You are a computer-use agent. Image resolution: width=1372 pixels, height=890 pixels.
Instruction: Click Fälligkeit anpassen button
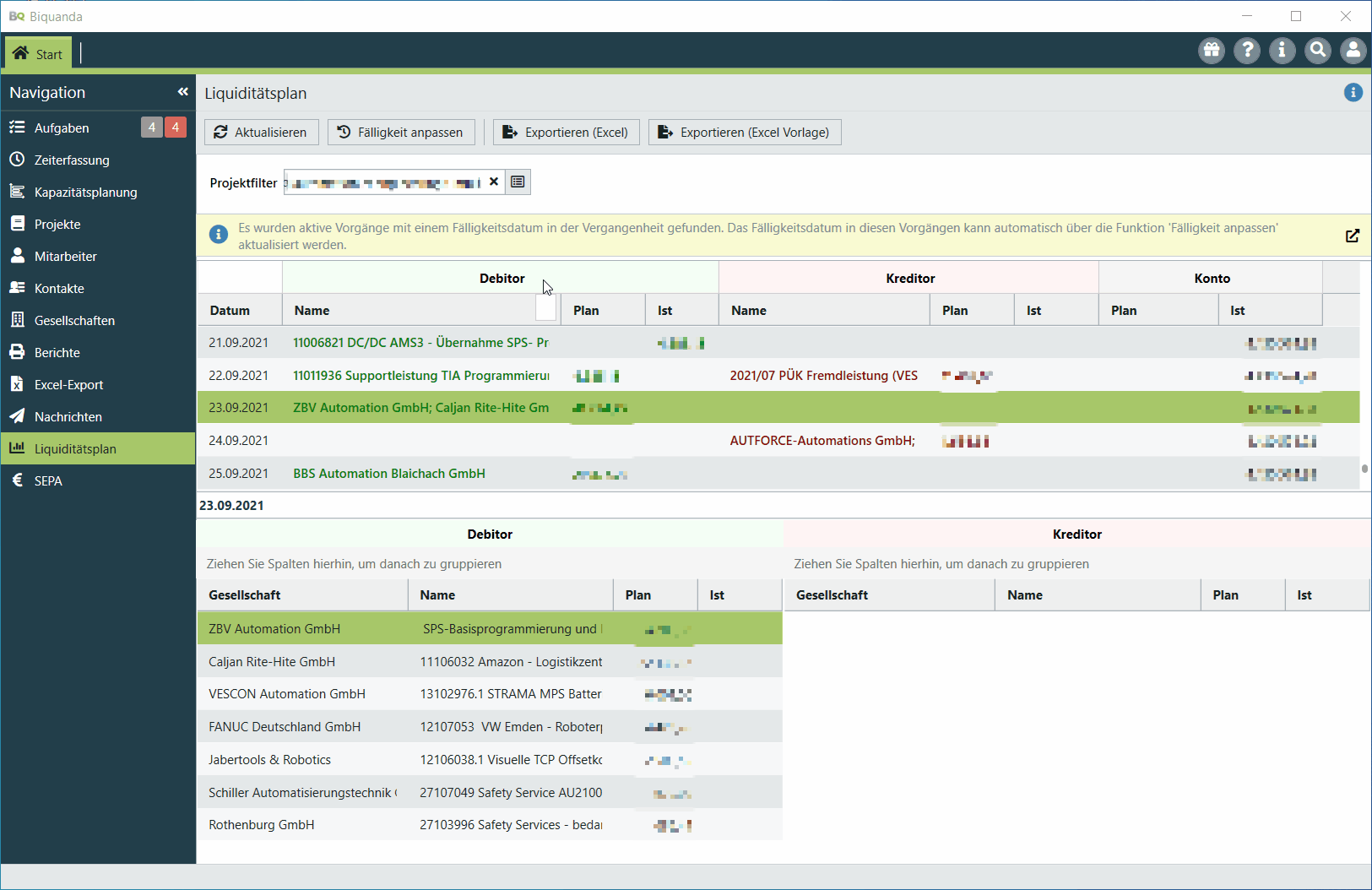click(x=401, y=133)
